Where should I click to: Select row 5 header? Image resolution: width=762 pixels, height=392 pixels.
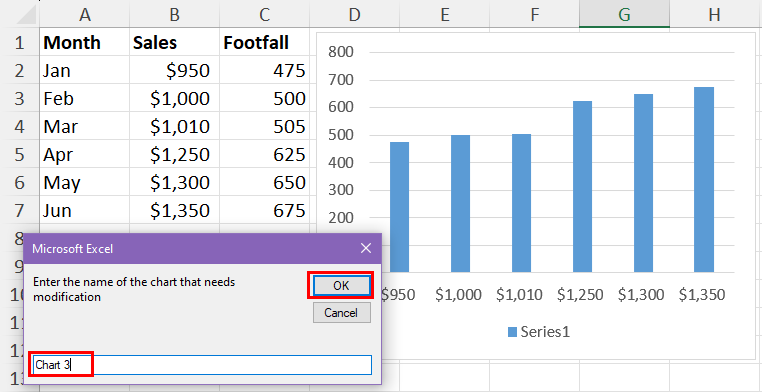point(19,154)
